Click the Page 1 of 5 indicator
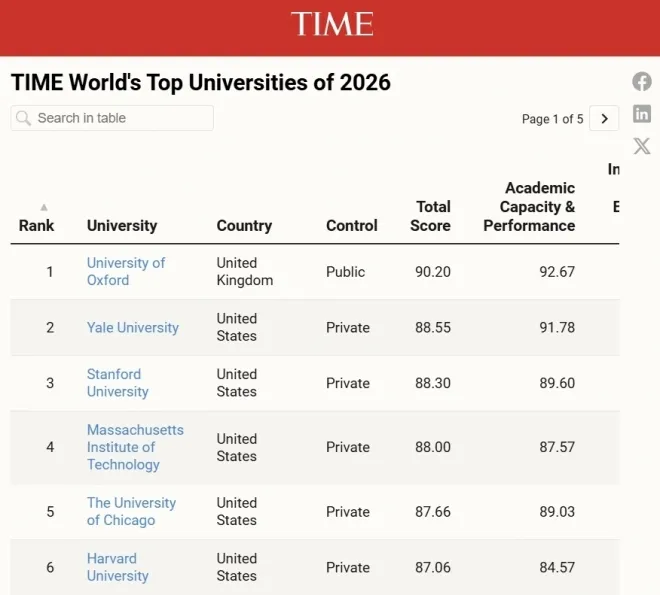Screen dimensions: 660x595 (x=552, y=119)
